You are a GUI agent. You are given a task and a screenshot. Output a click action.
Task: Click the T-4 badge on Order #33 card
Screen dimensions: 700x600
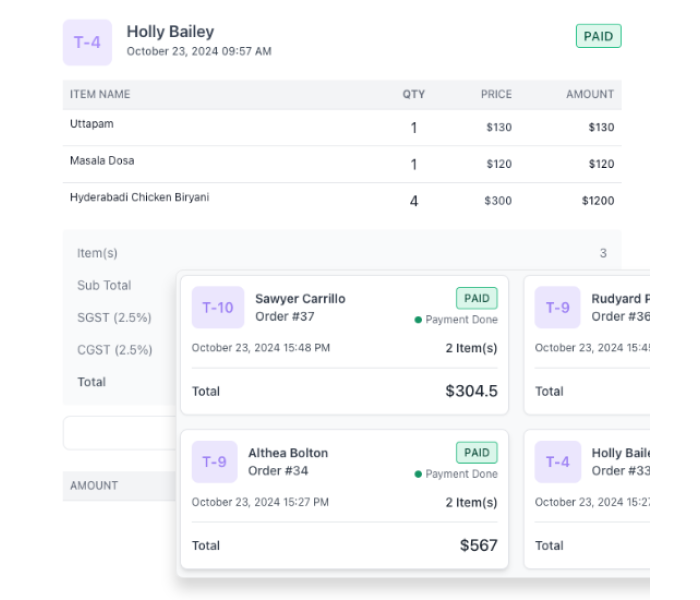[558, 462]
